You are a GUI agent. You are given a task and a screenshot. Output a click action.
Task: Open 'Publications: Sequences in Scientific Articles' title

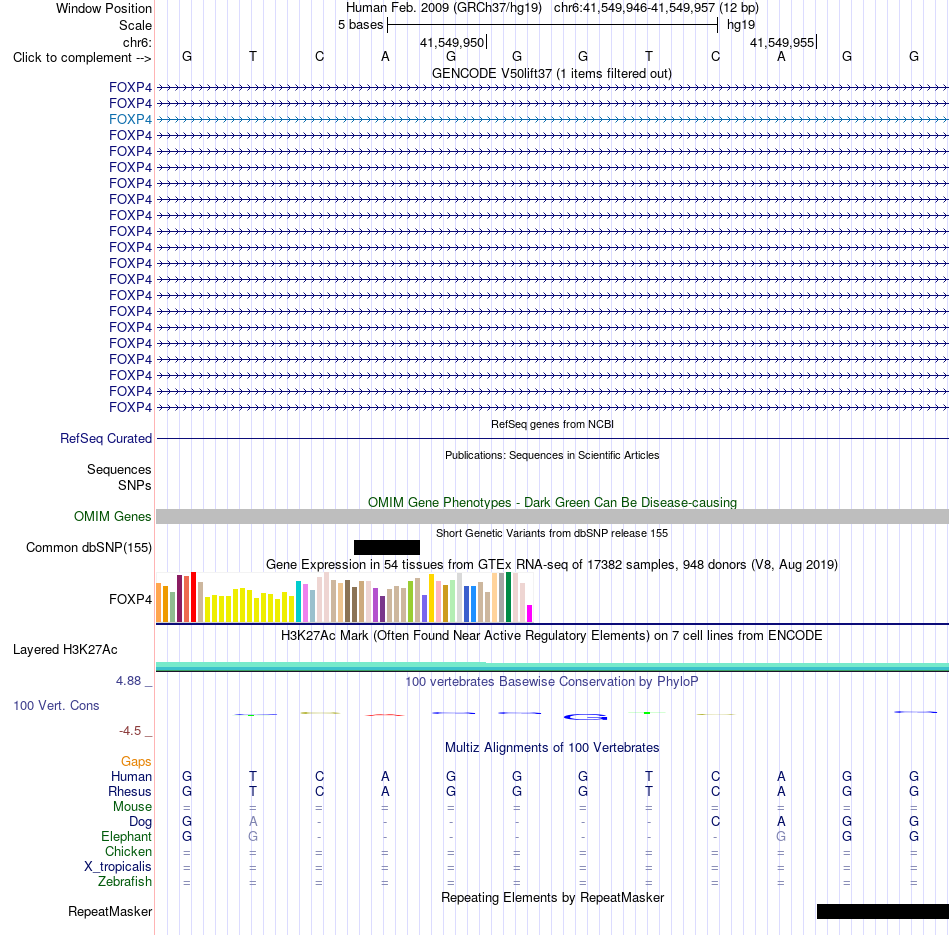tap(552, 455)
